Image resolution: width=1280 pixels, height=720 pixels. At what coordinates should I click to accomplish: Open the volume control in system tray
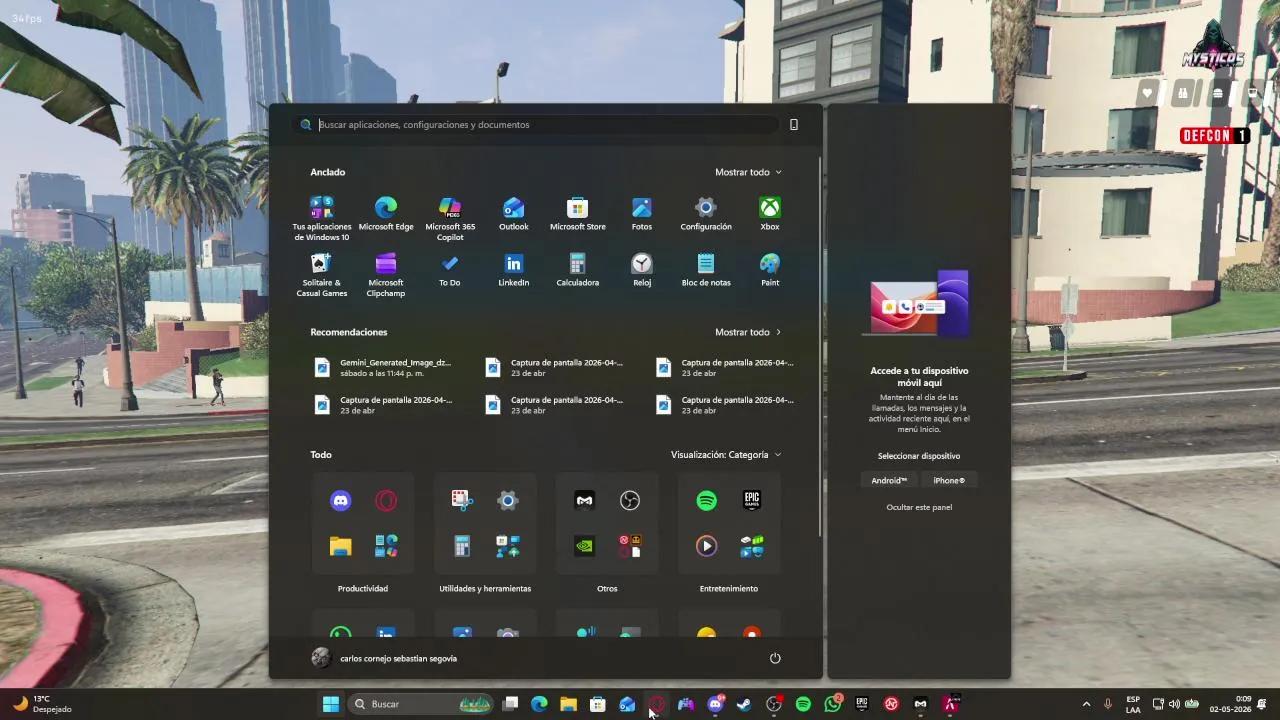click(x=1174, y=704)
